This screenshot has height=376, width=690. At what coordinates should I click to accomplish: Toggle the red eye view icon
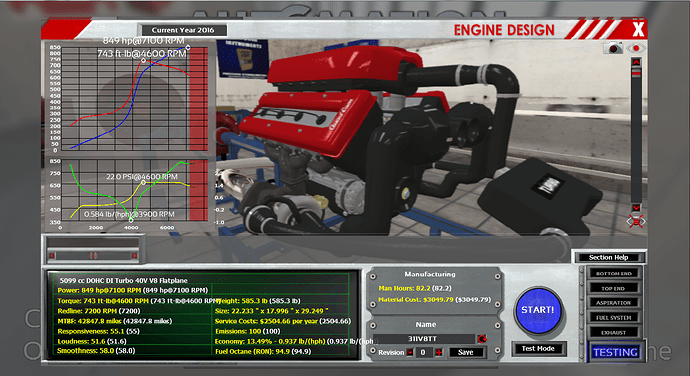pos(636,48)
